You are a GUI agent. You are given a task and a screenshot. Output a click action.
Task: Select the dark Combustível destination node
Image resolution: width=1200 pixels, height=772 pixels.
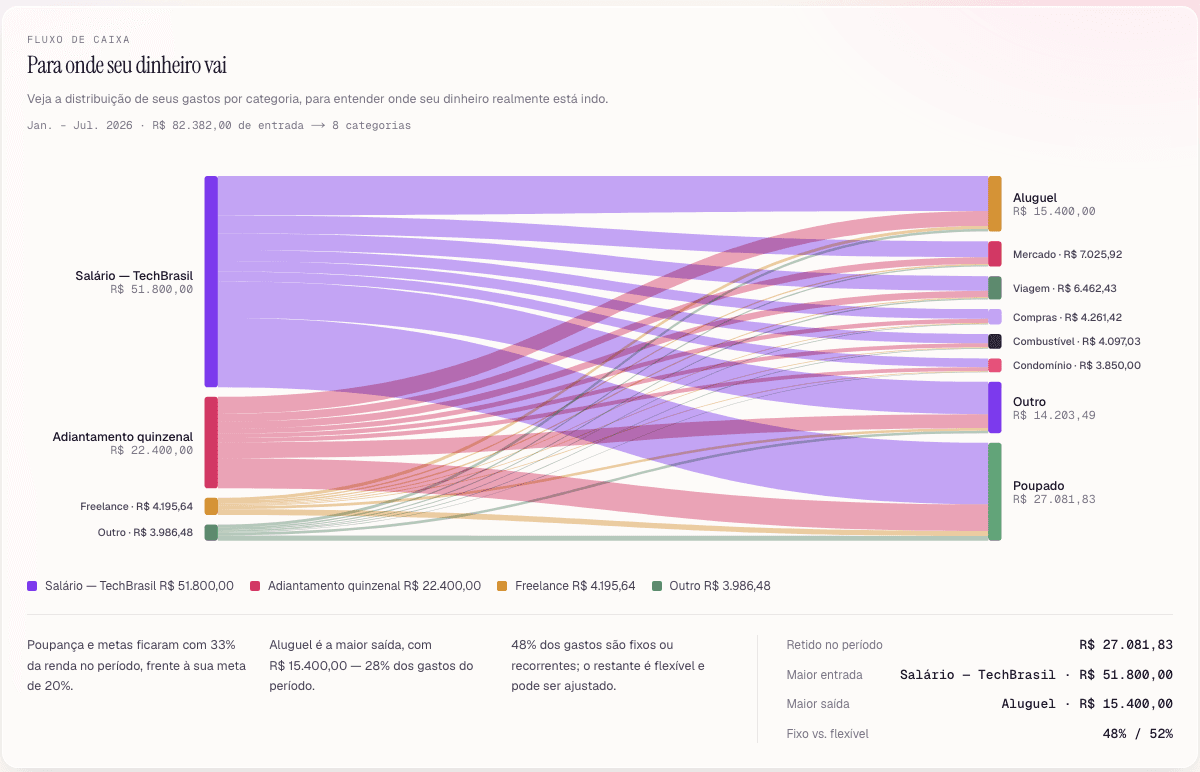tap(995, 341)
